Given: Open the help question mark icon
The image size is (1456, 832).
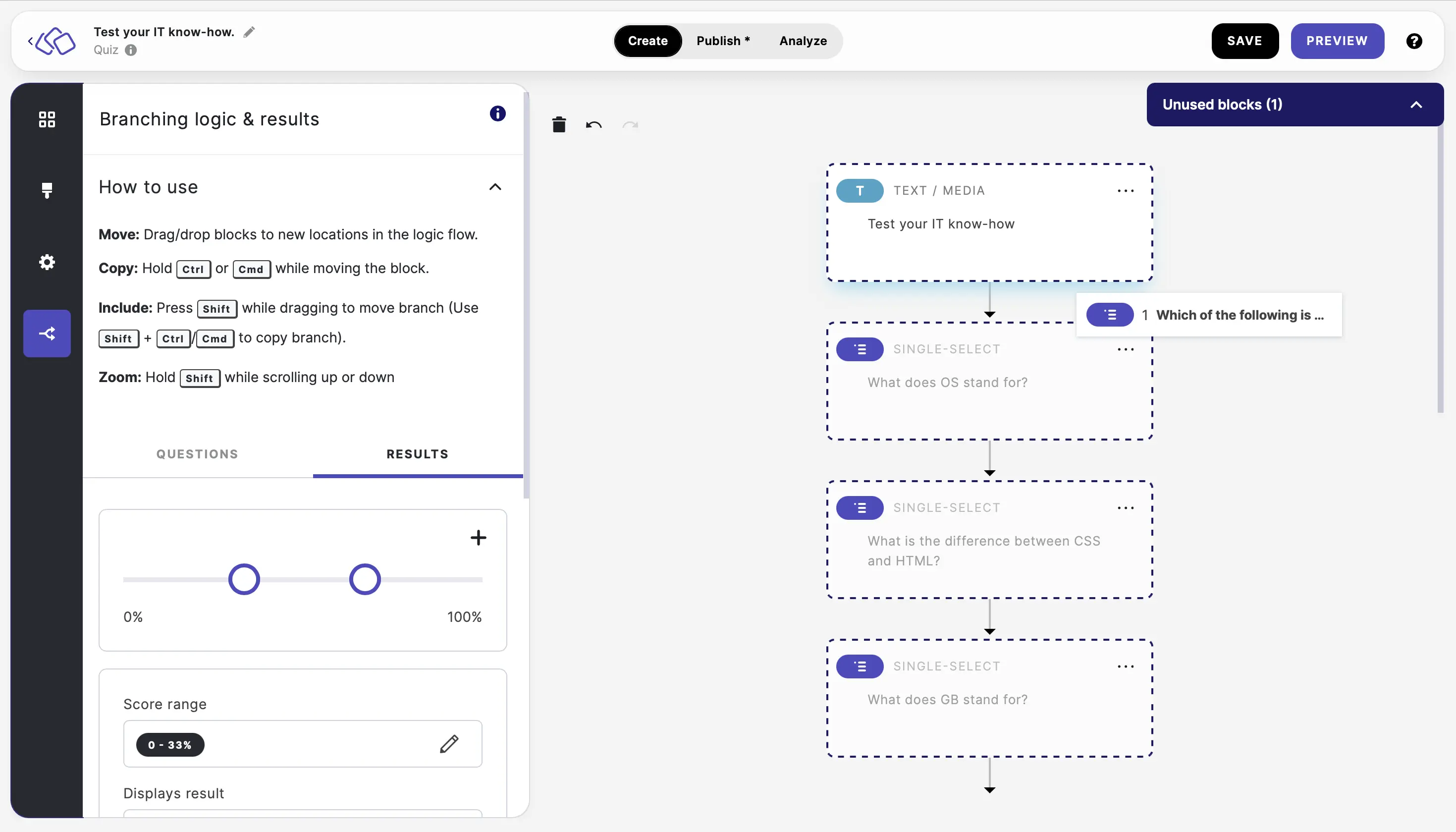Looking at the screenshot, I should (1414, 41).
